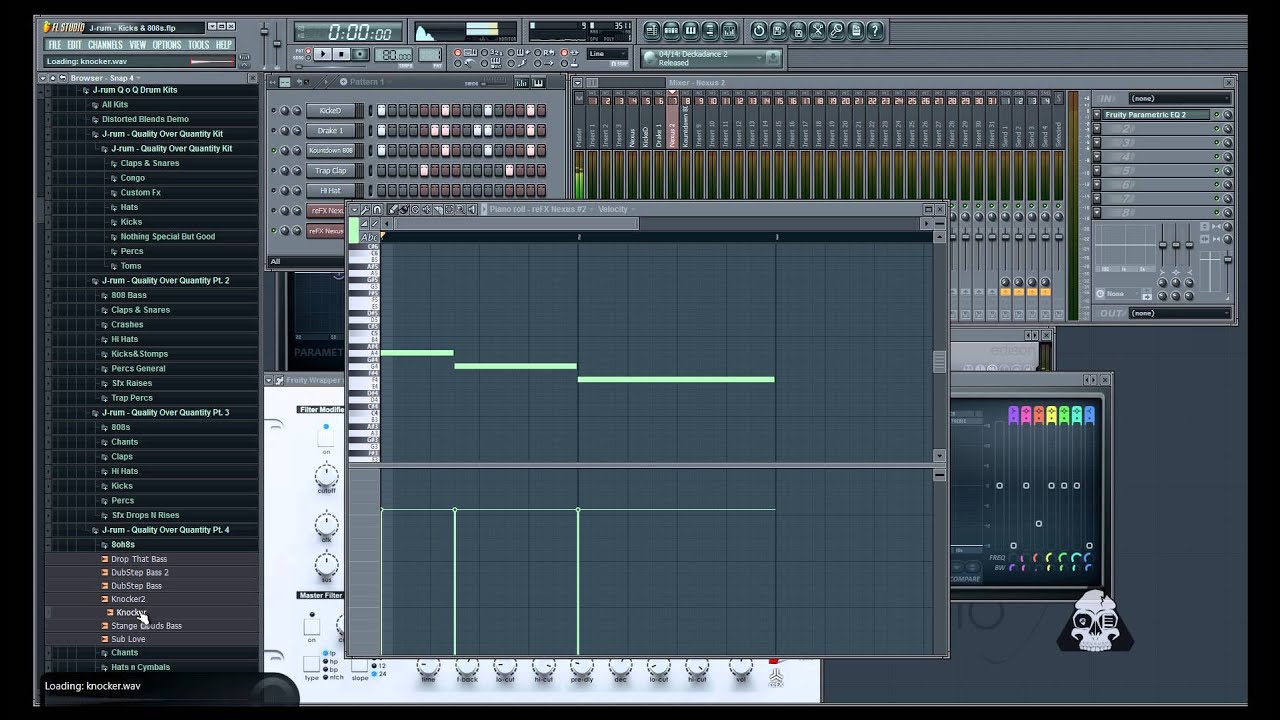Click the help question mark icon
The image size is (1280, 720).
875,31
